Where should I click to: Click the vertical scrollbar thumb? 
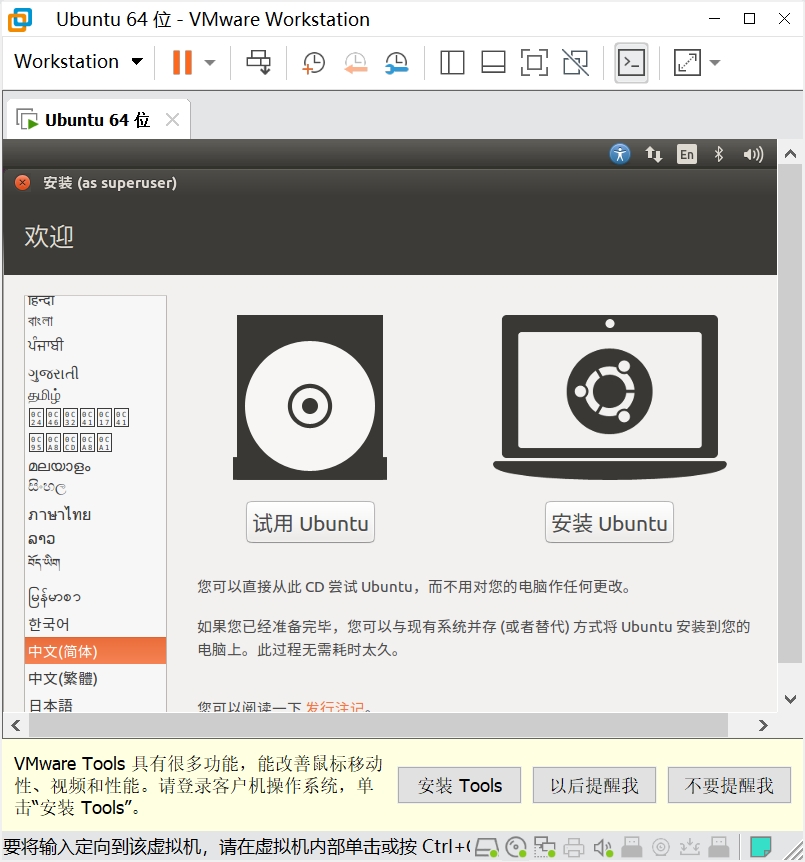click(790, 413)
